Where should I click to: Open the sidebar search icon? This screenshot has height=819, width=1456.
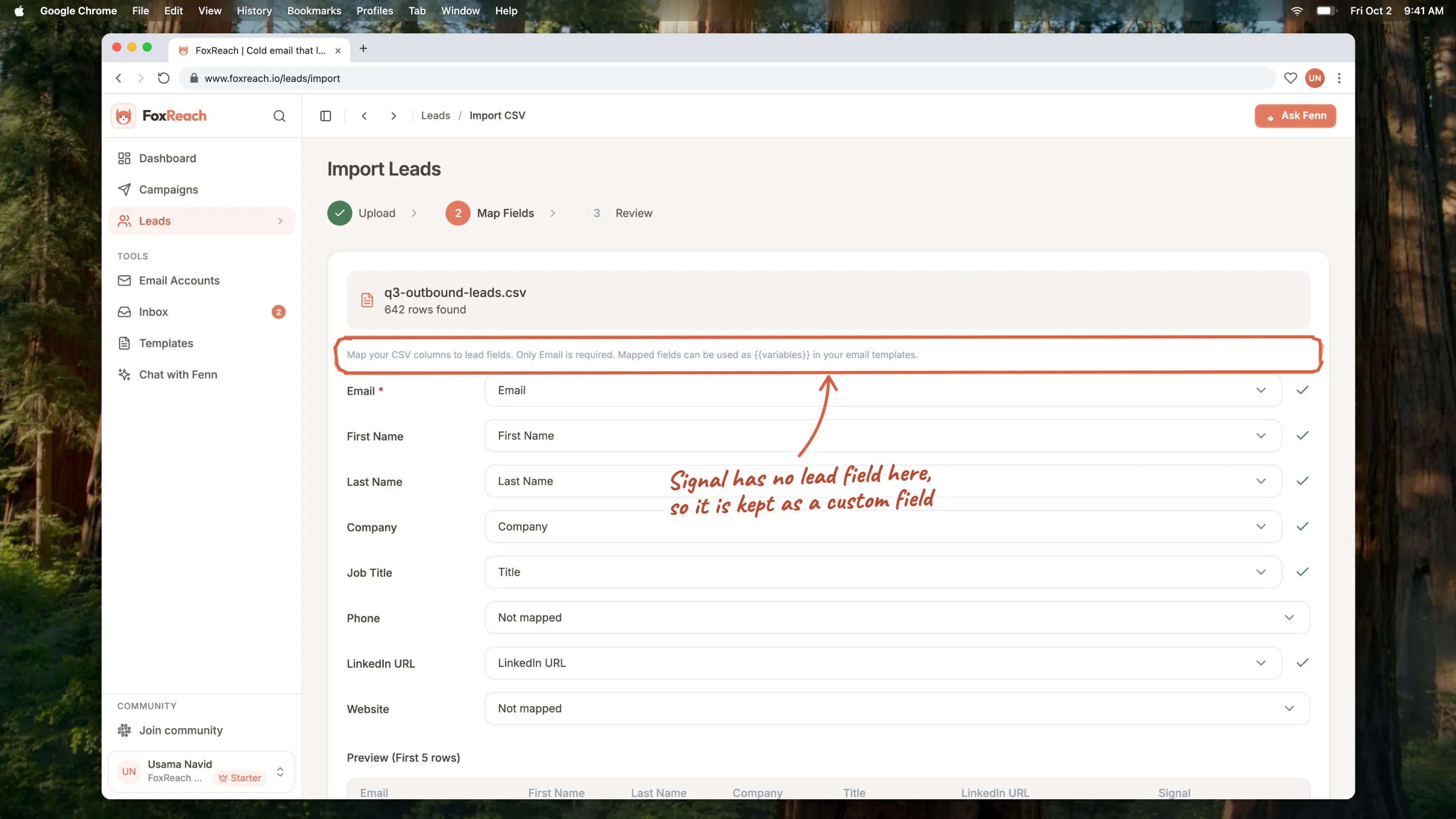click(279, 116)
